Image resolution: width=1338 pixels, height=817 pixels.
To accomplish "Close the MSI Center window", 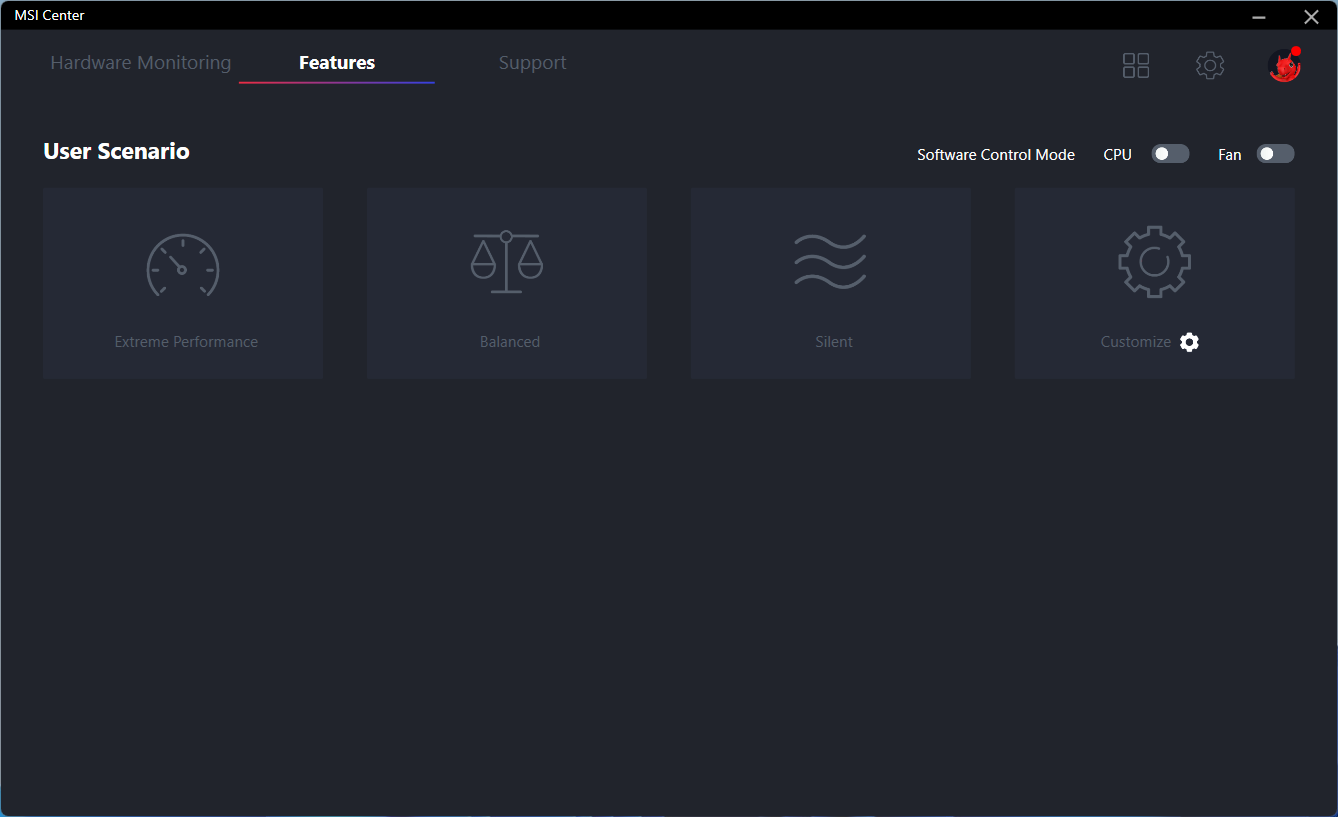I will [1311, 16].
